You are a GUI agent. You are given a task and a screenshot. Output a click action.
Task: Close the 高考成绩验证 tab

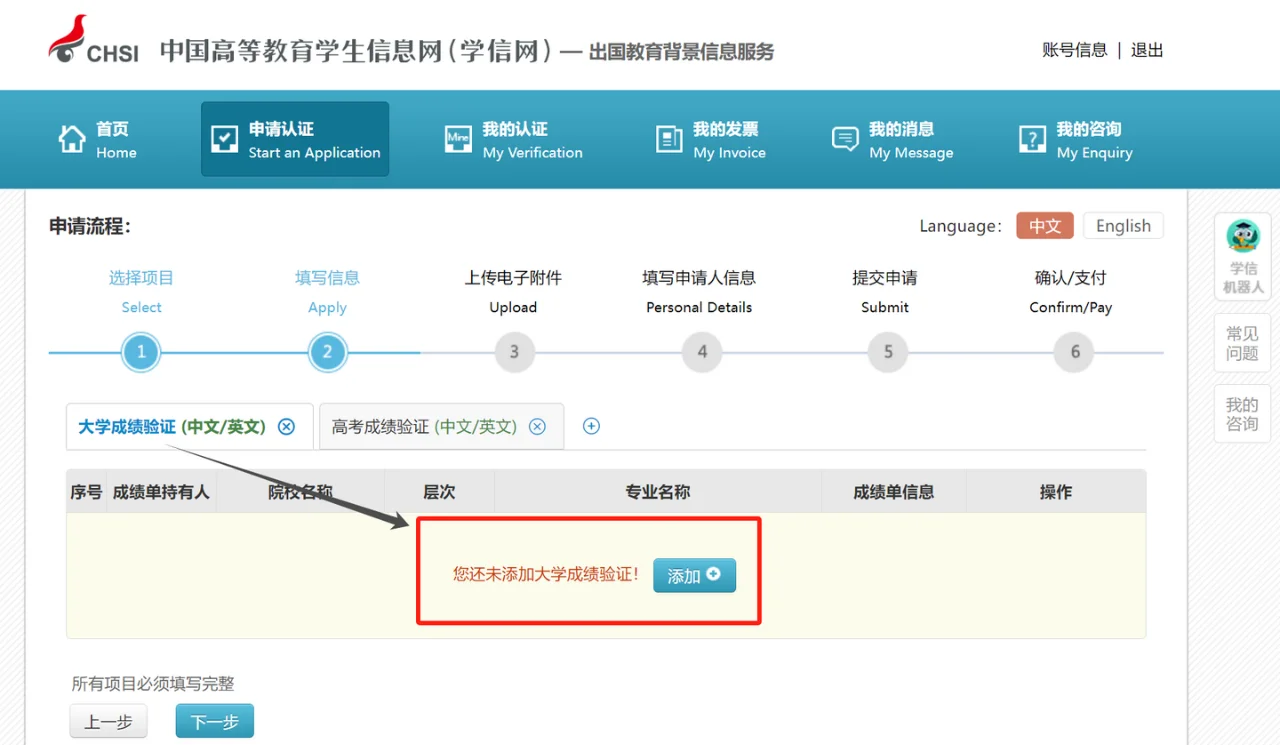pos(537,427)
